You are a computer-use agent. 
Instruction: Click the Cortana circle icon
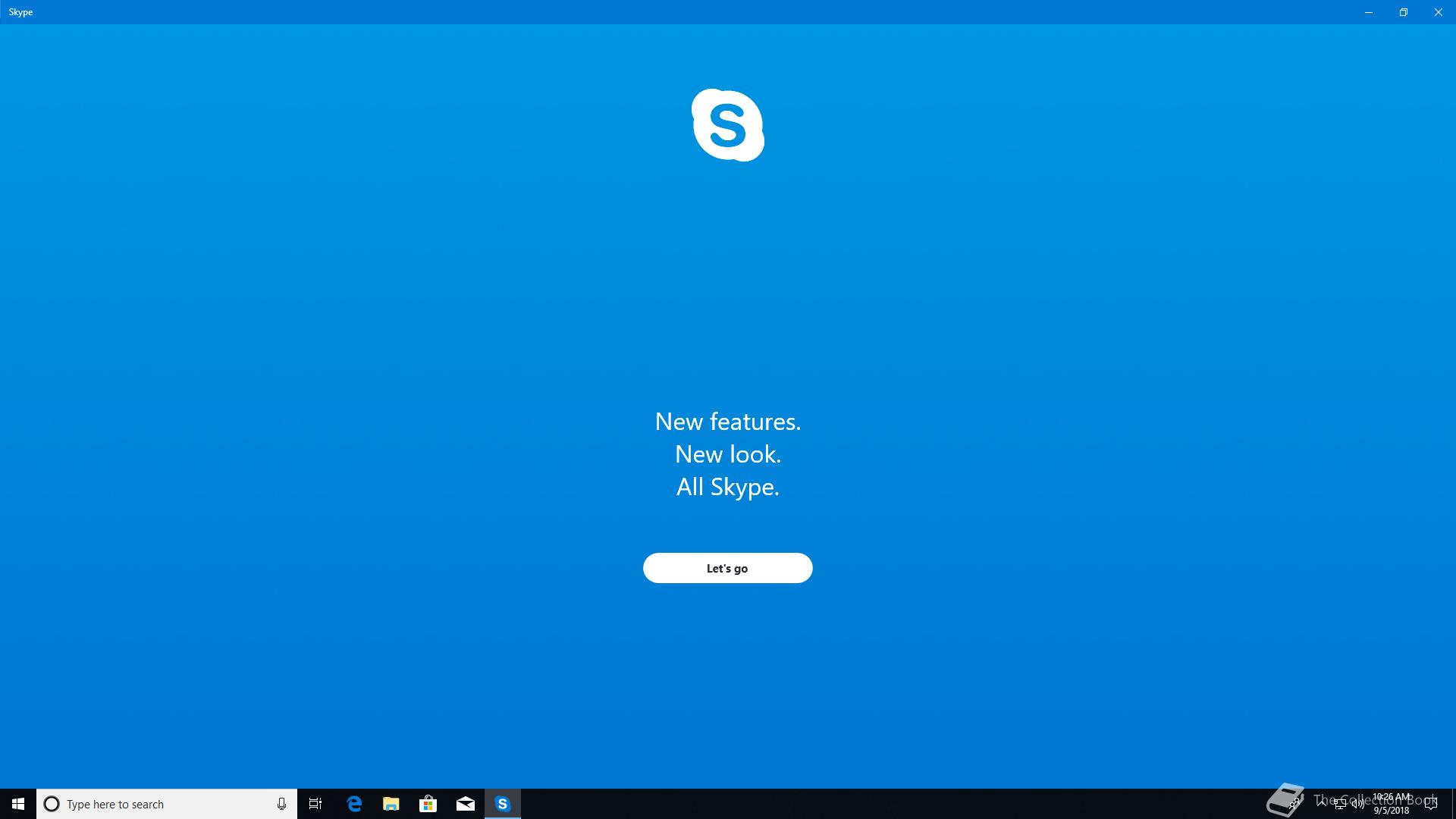pyautogui.click(x=52, y=804)
